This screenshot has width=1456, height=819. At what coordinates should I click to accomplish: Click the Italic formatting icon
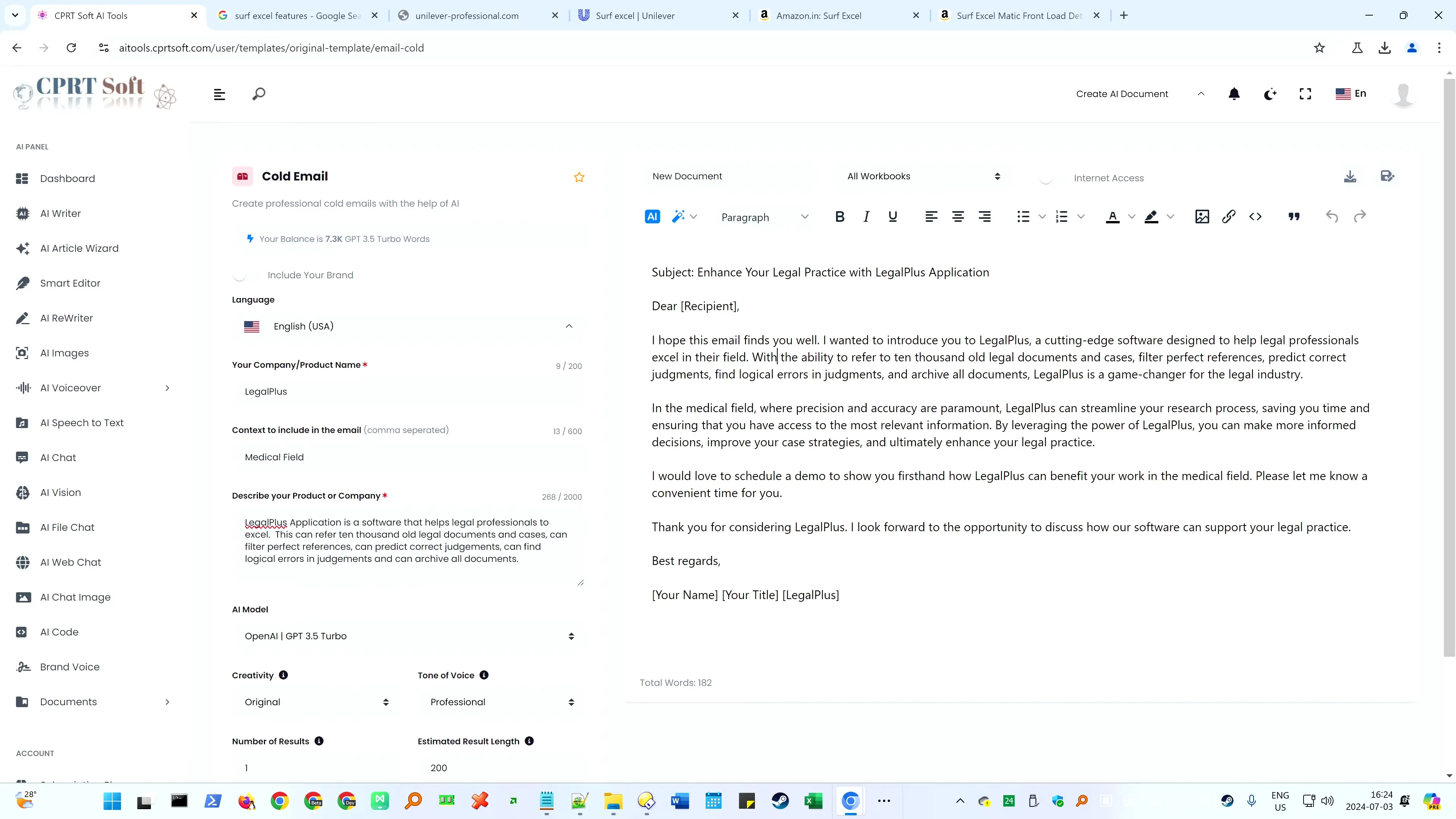[x=866, y=217]
